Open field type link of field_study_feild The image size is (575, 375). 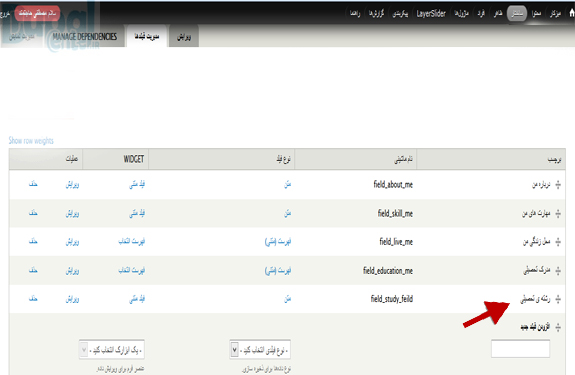[x=288, y=299]
